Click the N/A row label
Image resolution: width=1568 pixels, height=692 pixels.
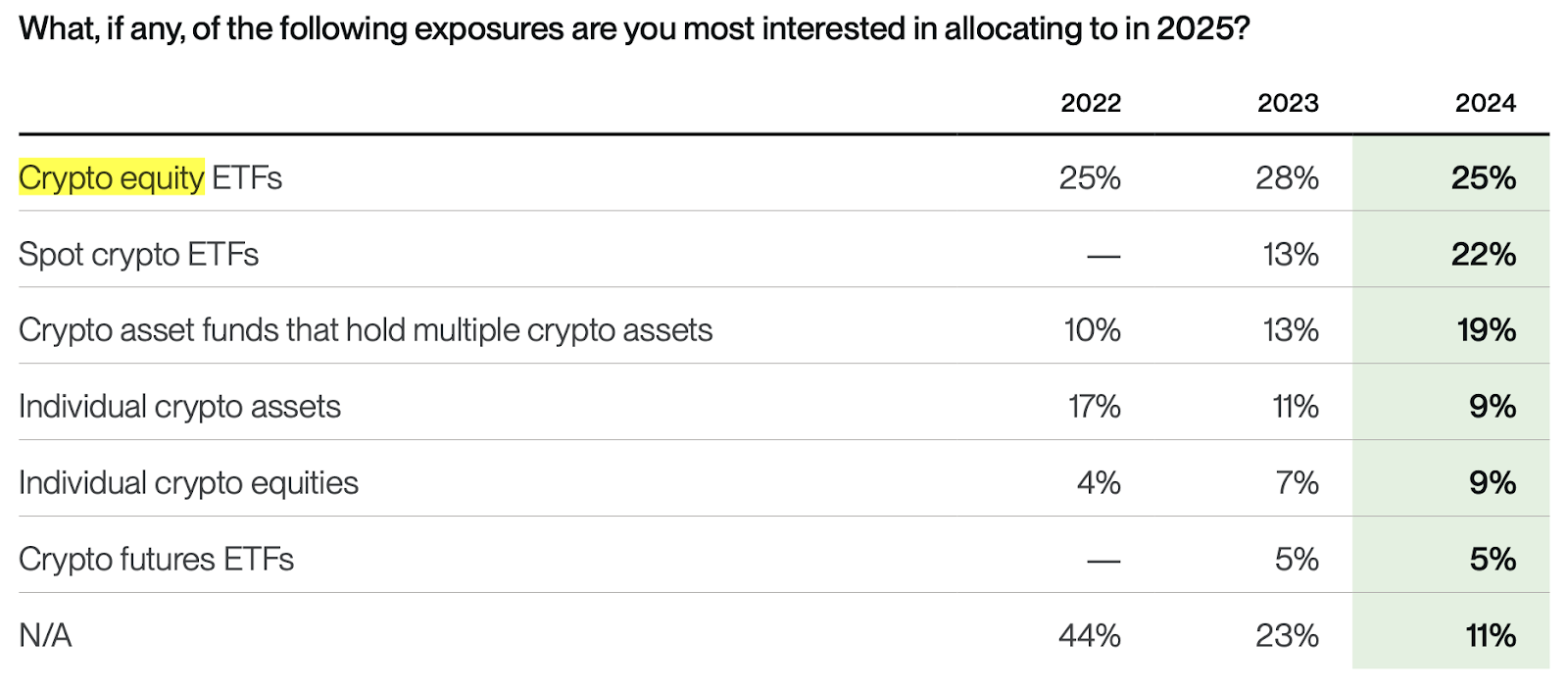45,636
